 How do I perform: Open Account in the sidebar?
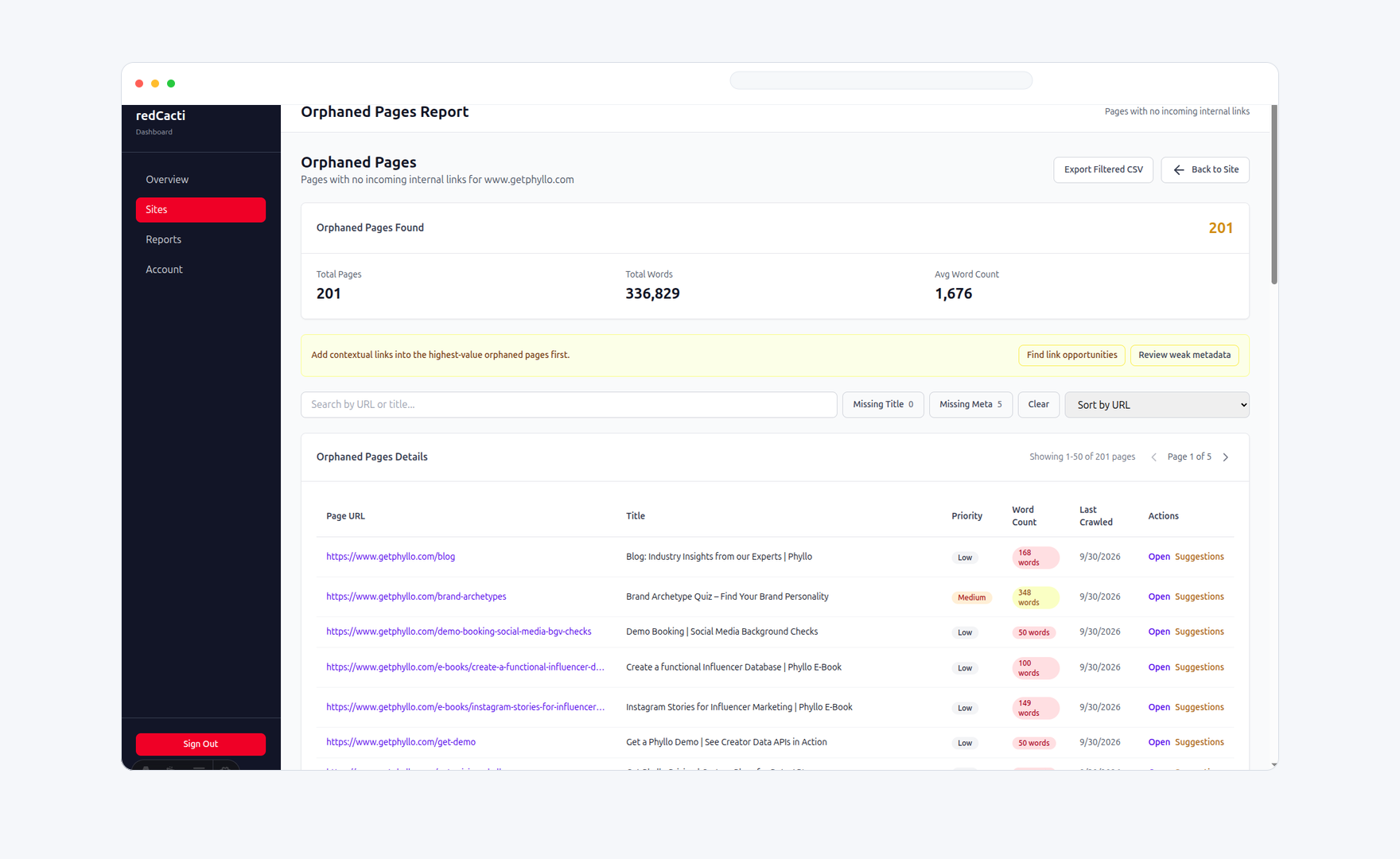coord(200,270)
